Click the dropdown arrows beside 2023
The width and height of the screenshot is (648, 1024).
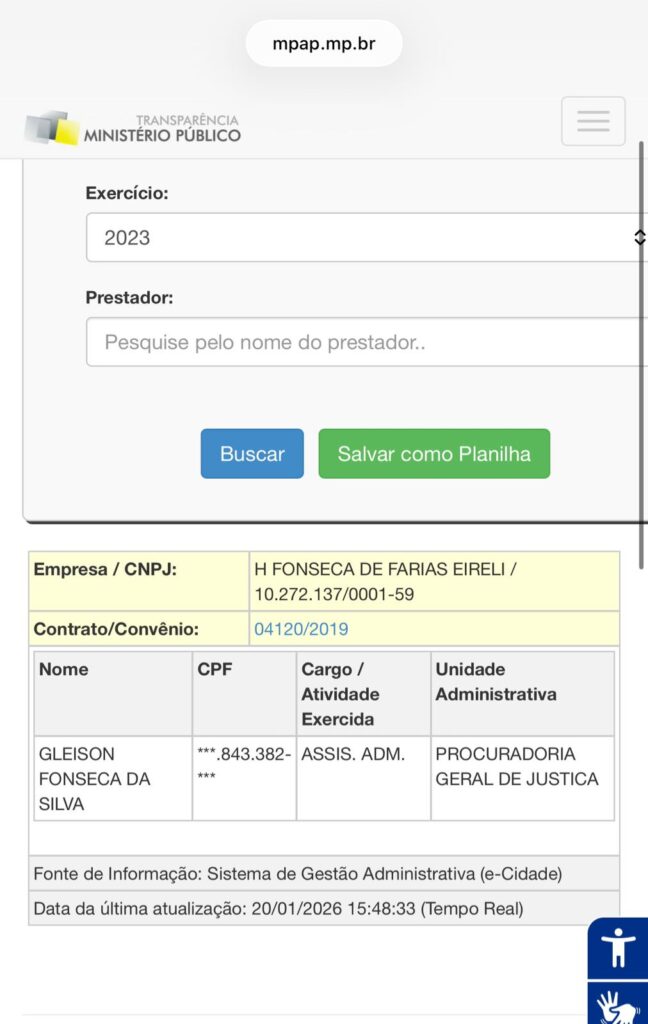point(639,238)
